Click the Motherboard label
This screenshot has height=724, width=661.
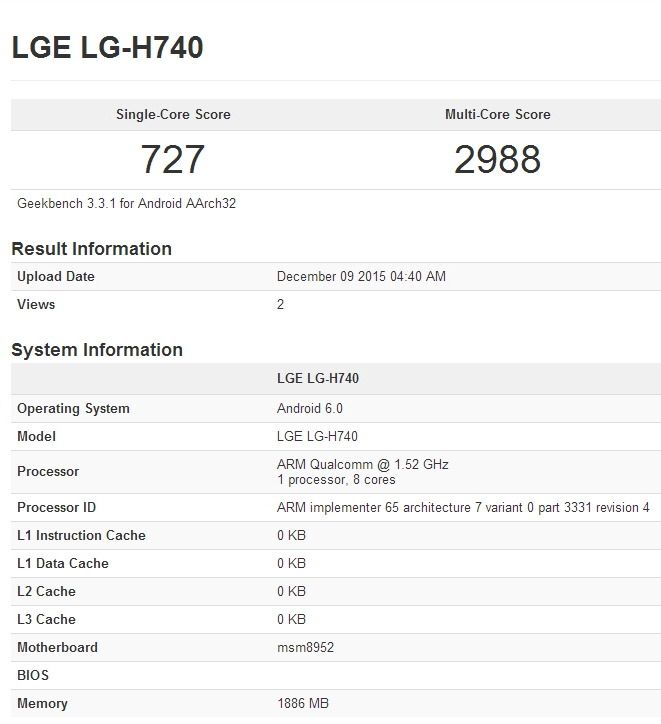pos(57,647)
